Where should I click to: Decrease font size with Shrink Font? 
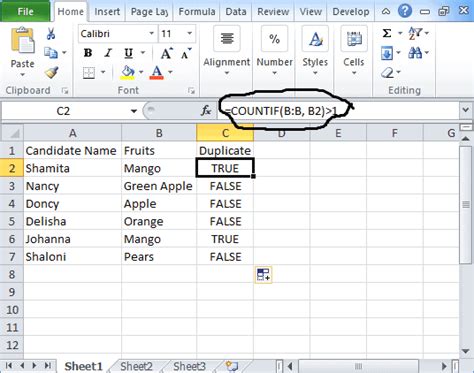[186, 53]
